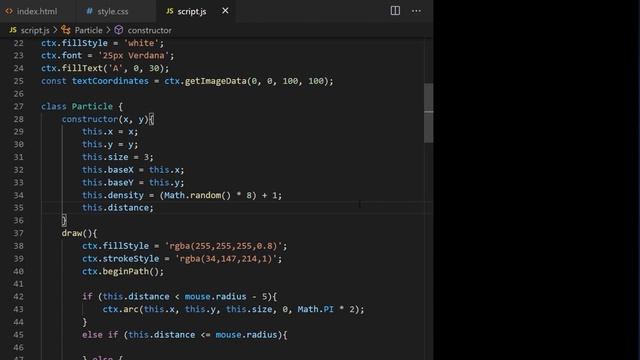Click constructor in the breadcrumb
The image size is (640, 360).
149,30
